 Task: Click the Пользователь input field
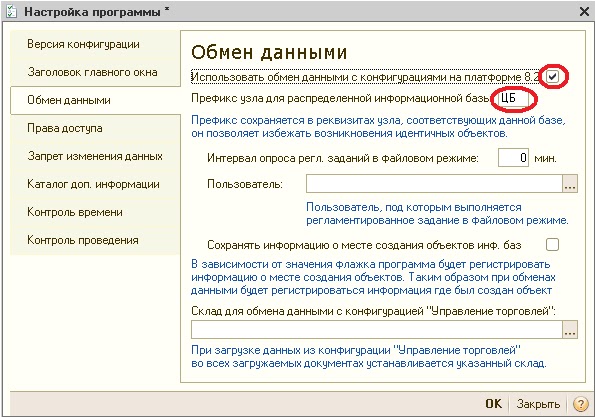point(434,184)
